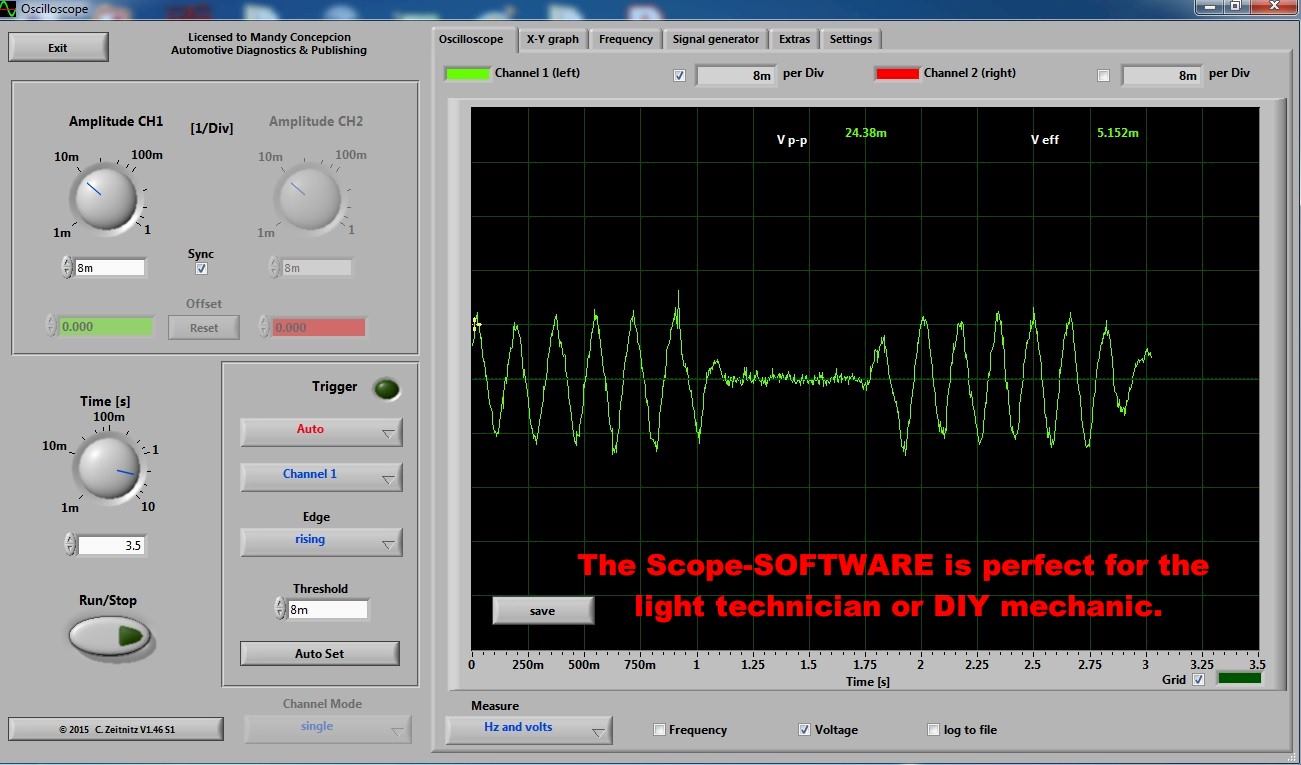
Task: Click the V eff value 5.152m
Action: [1117, 133]
